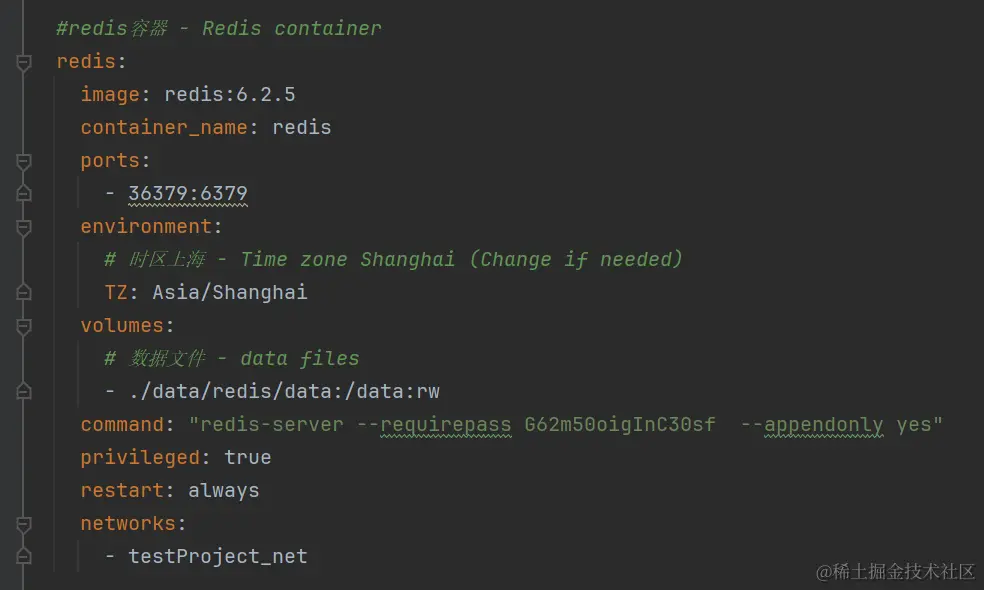
Task: Click the container_name key
Action: [164, 127]
